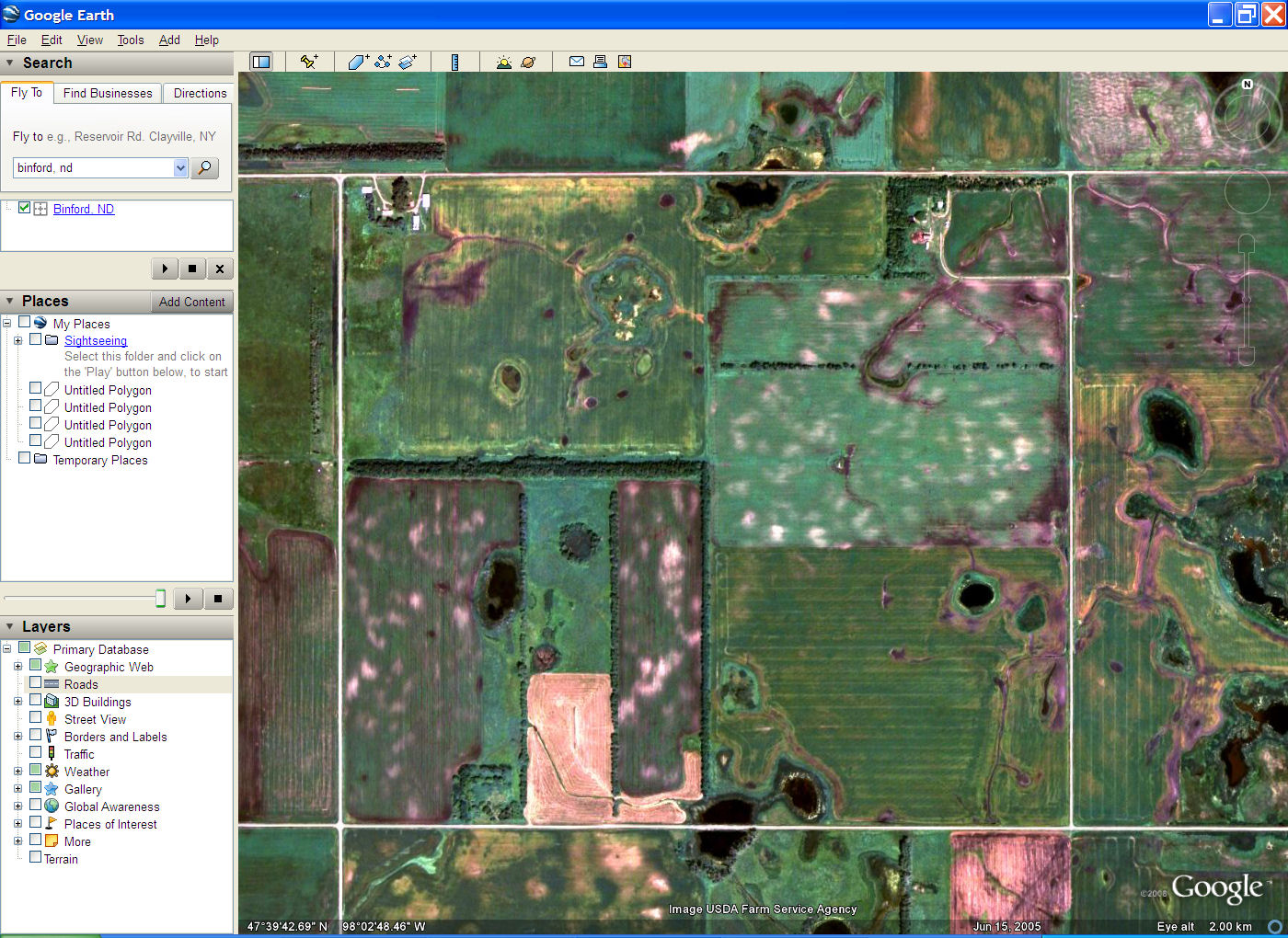Toggle the My Places checkbox
The image size is (1288, 938).
(x=25, y=322)
